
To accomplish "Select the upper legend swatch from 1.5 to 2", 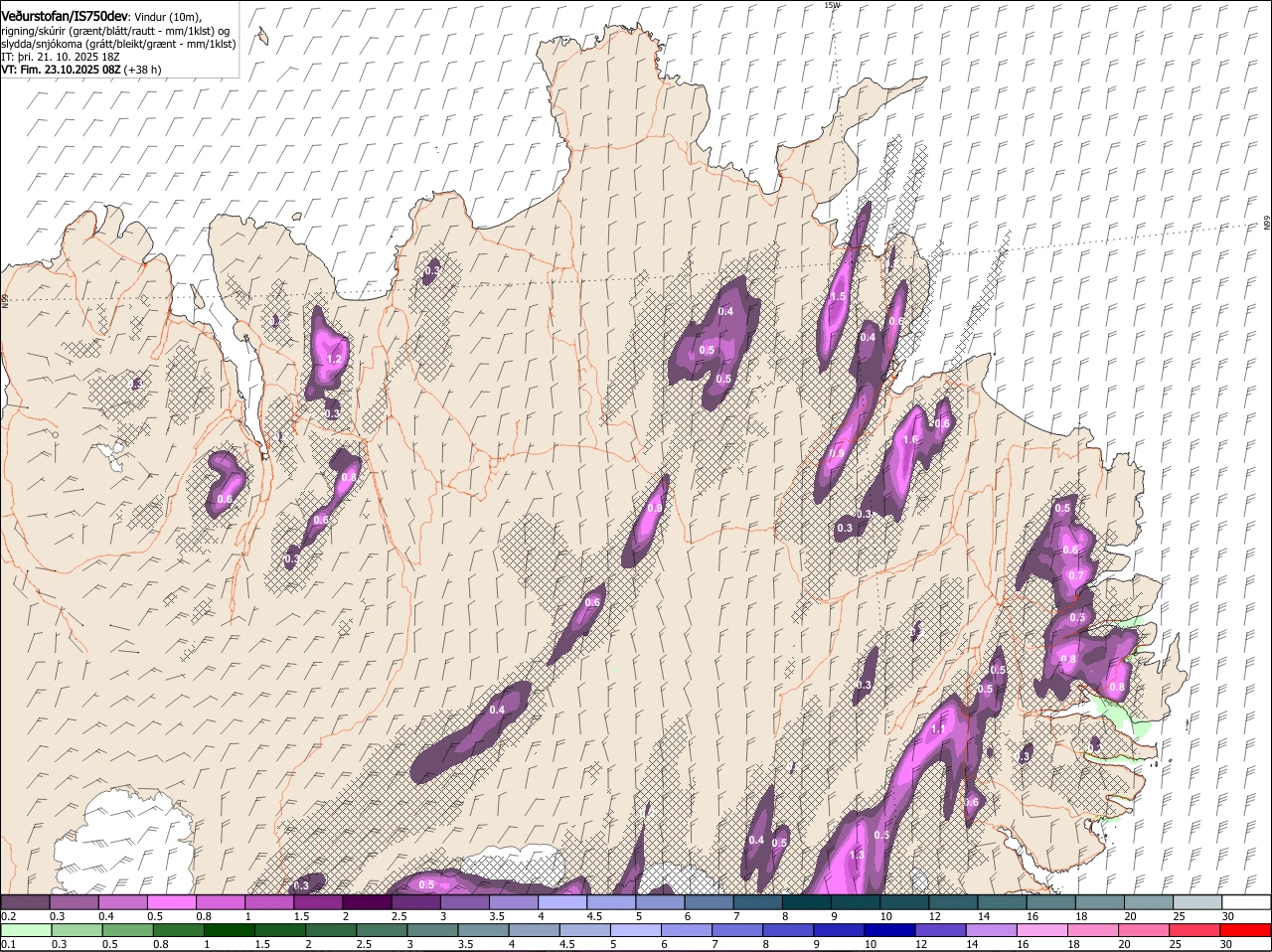I will coord(317,902).
